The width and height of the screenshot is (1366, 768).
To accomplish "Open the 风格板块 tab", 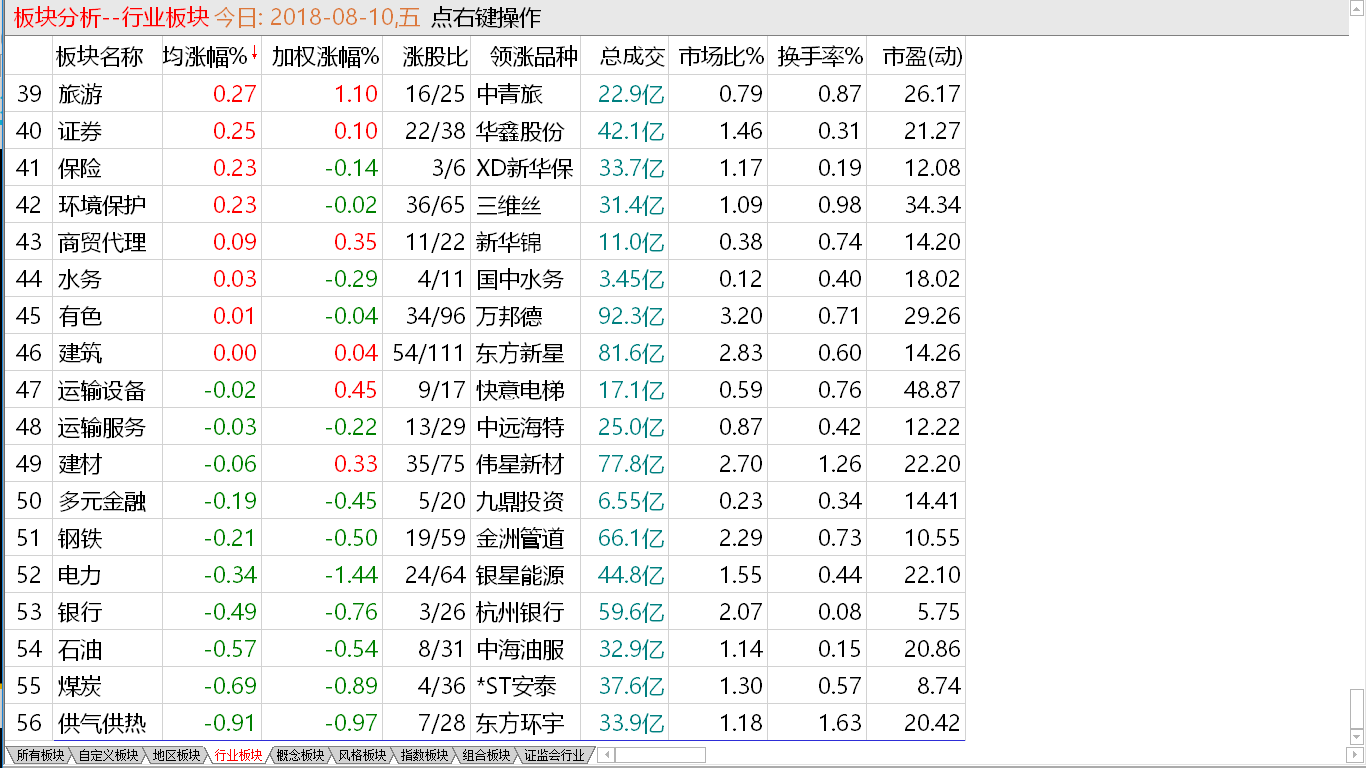I will [362, 755].
